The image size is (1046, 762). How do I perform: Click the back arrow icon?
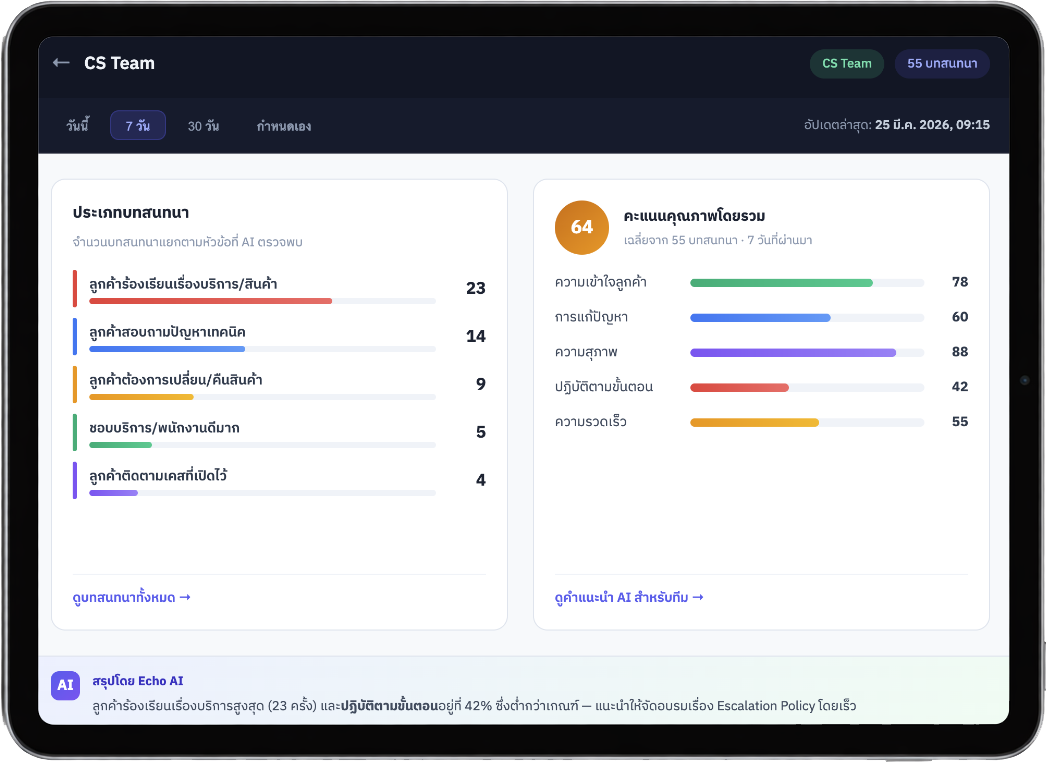61,63
